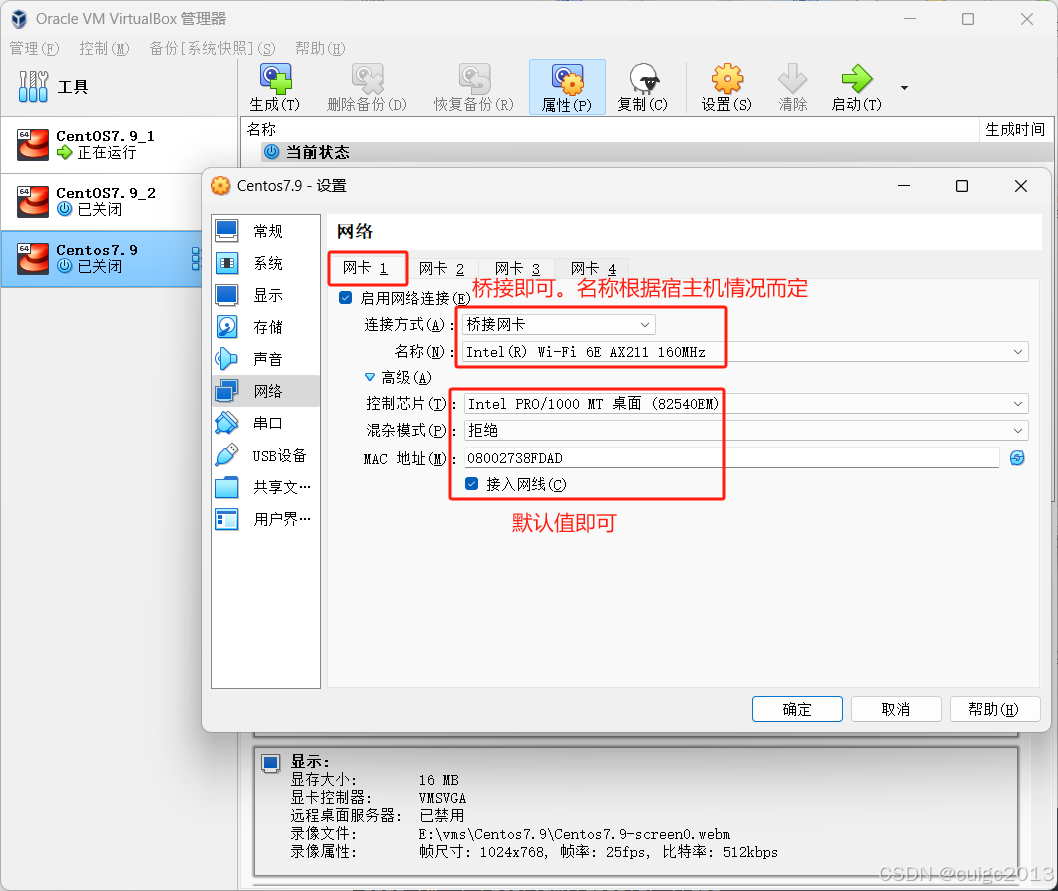The height and width of the screenshot is (891, 1058).
Task: Minimize the Centos7.9 设置 dialog
Action: [x=904, y=186]
